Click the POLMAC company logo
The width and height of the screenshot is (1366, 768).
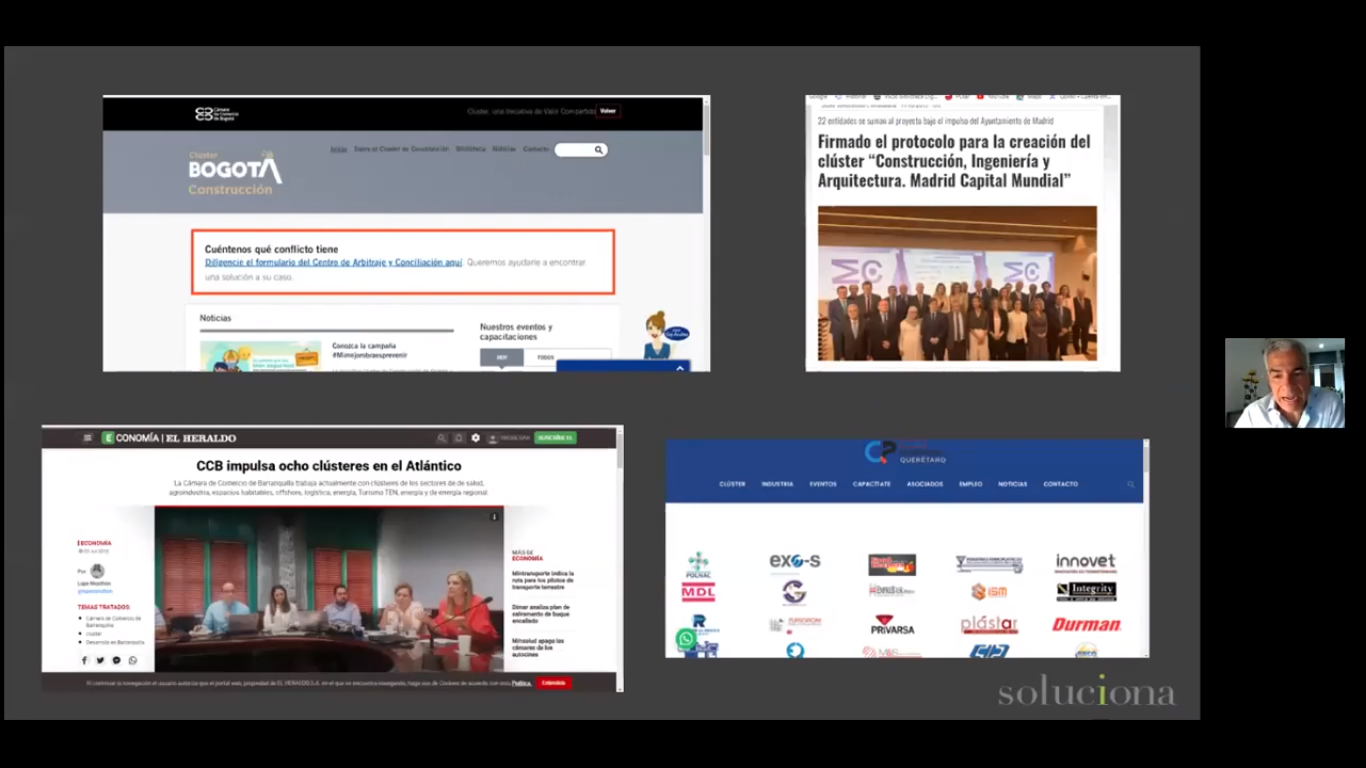tap(698, 565)
